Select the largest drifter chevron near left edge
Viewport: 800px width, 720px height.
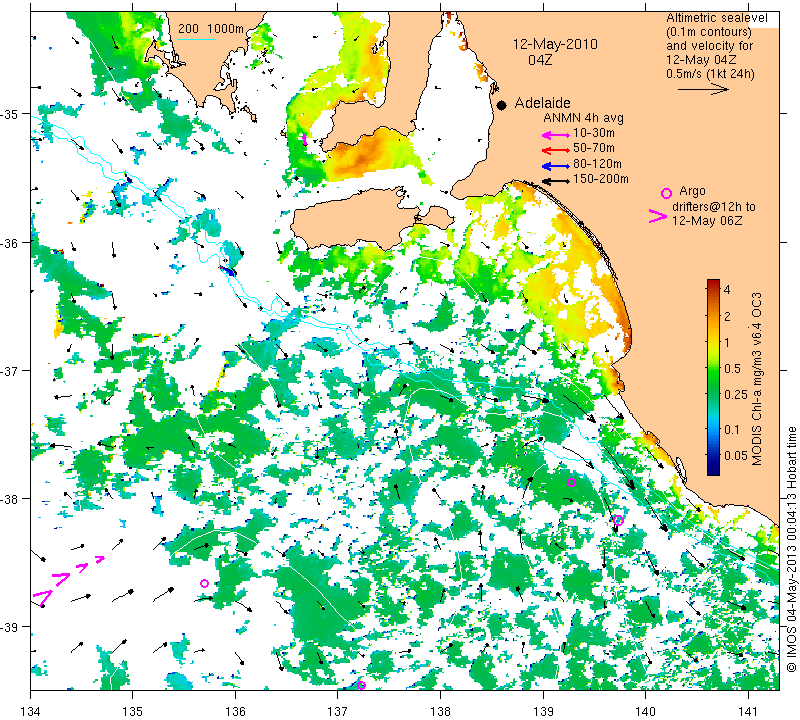pos(42,596)
